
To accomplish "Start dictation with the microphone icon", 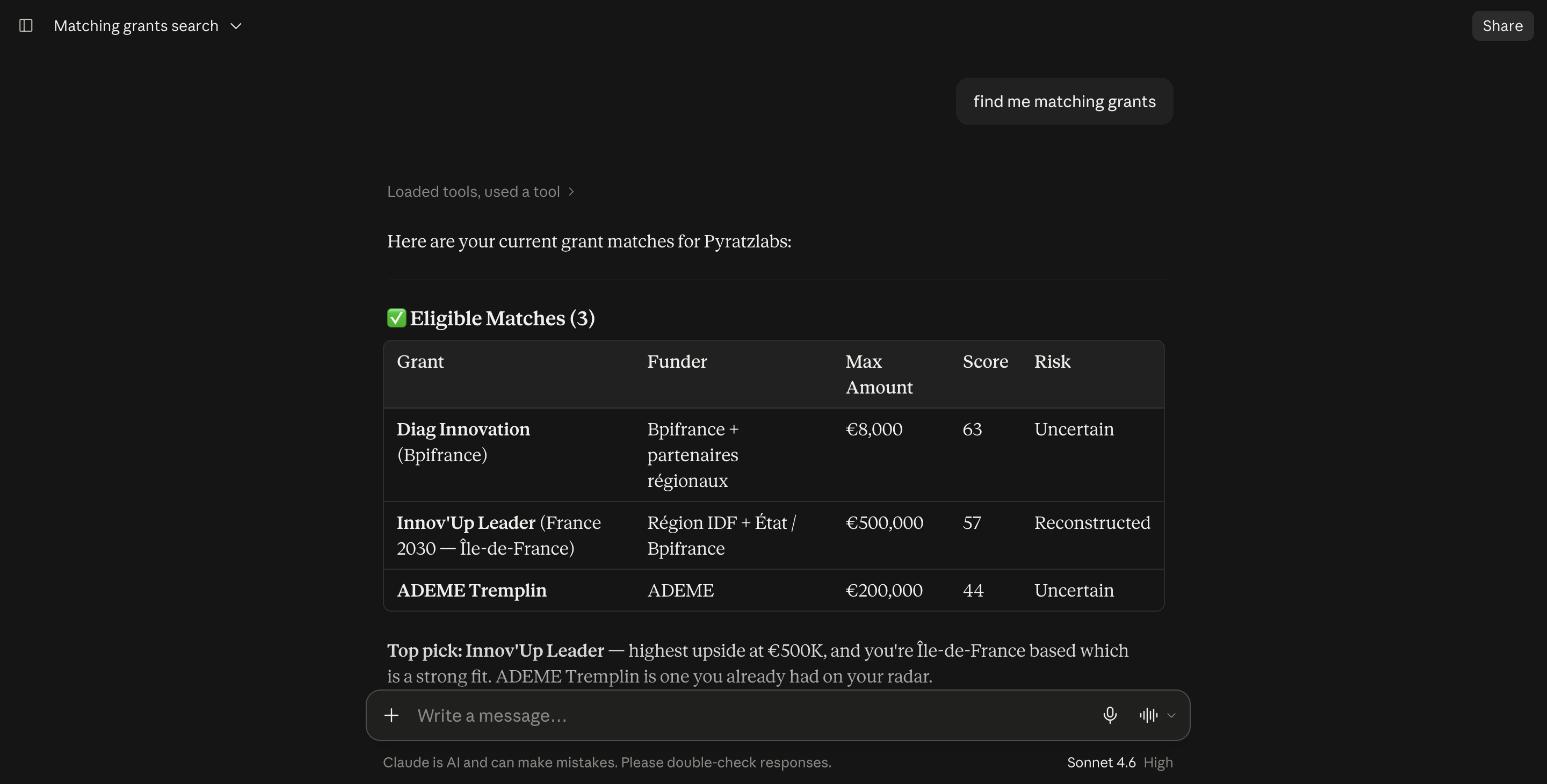I will click(x=1110, y=715).
